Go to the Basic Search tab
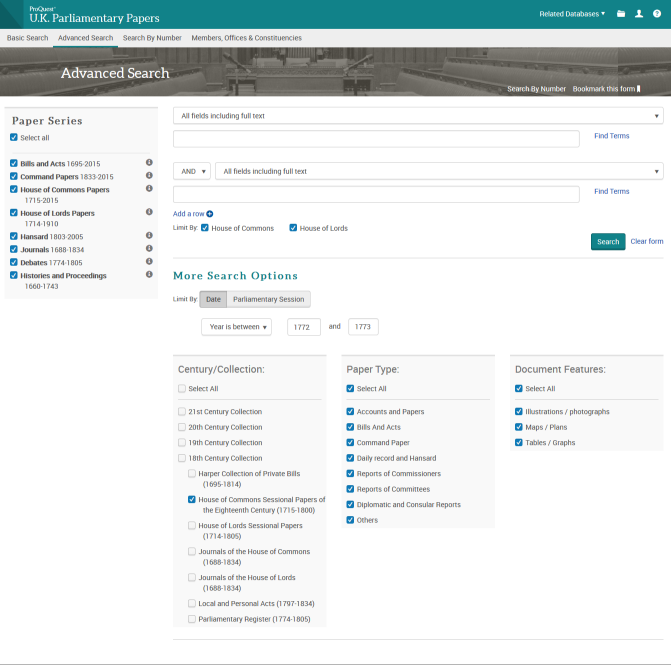The image size is (671, 665). (27, 38)
